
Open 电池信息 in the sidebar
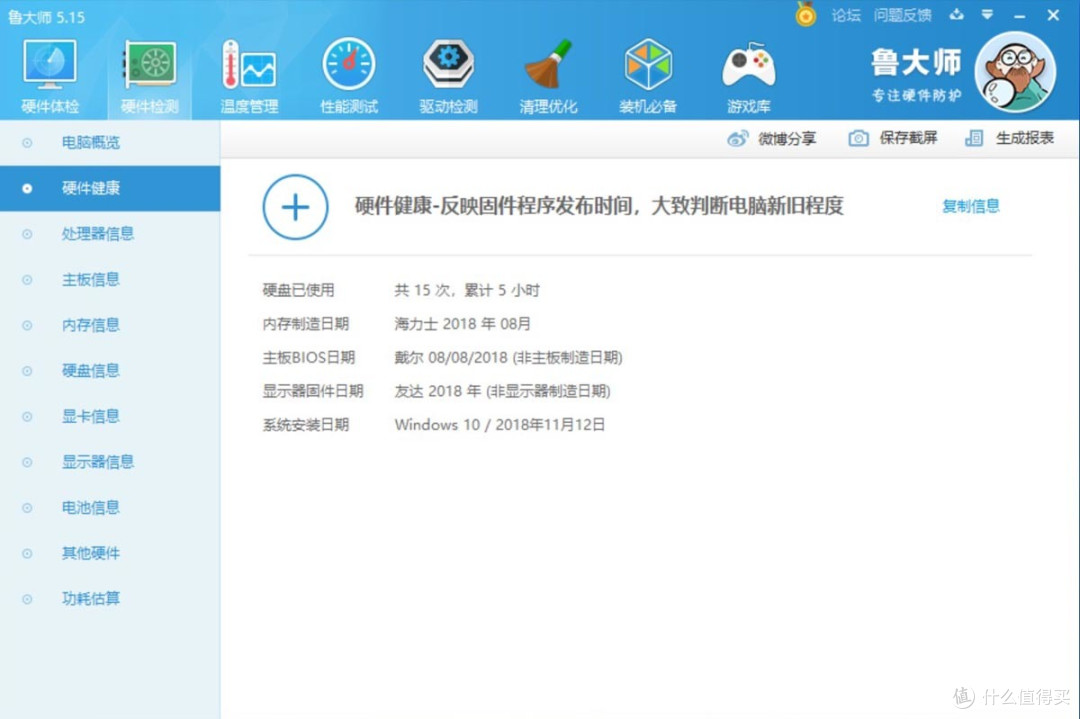[110, 508]
